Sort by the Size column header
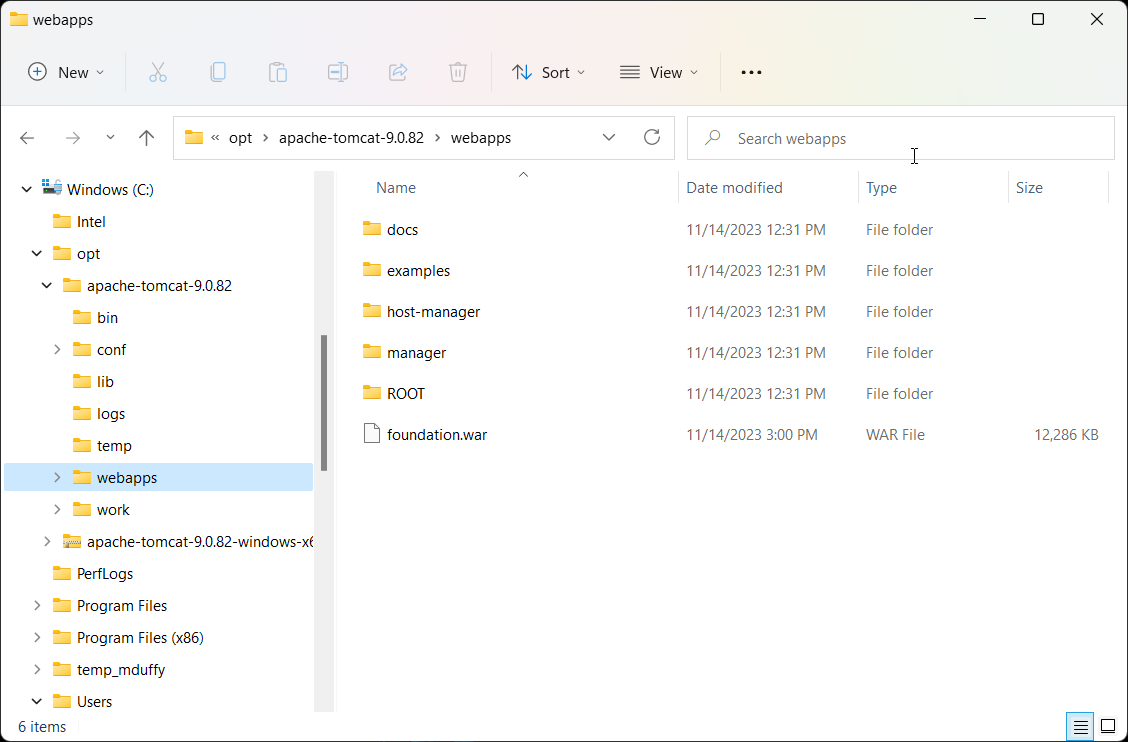Viewport: 1128px width, 742px height. tap(1029, 188)
